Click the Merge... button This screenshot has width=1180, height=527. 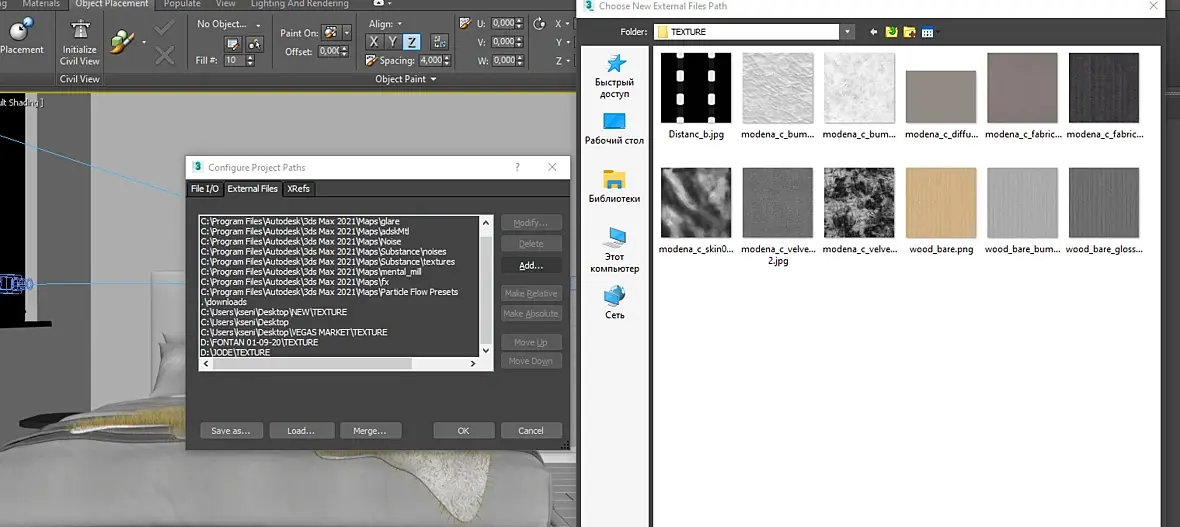370,431
